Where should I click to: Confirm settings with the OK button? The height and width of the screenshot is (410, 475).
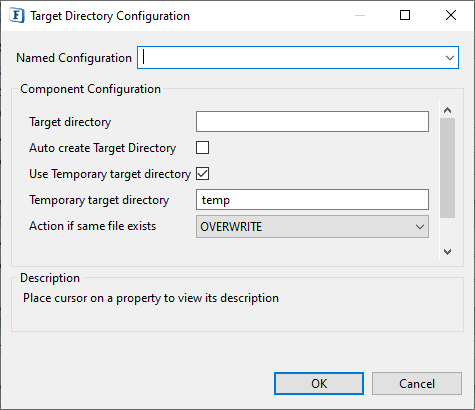point(319,384)
